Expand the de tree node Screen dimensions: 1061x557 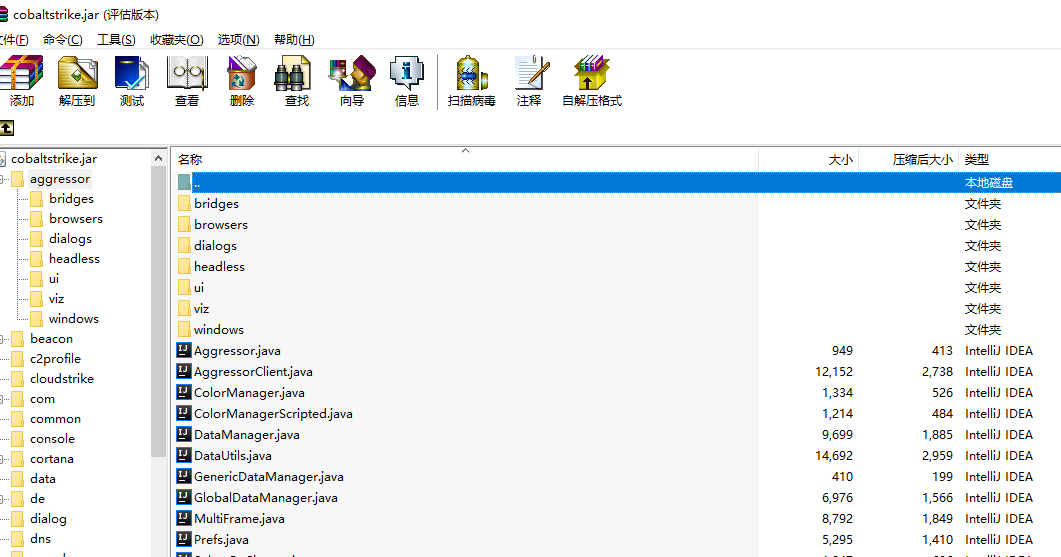2,499
